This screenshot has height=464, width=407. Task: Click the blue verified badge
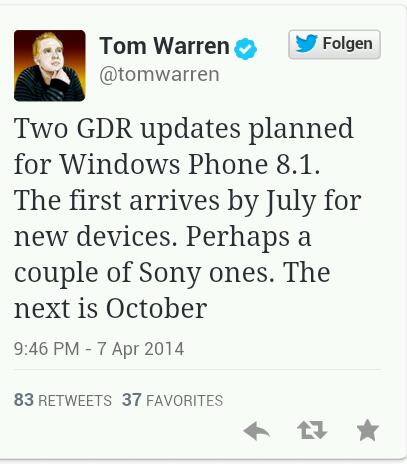coord(246,49)
